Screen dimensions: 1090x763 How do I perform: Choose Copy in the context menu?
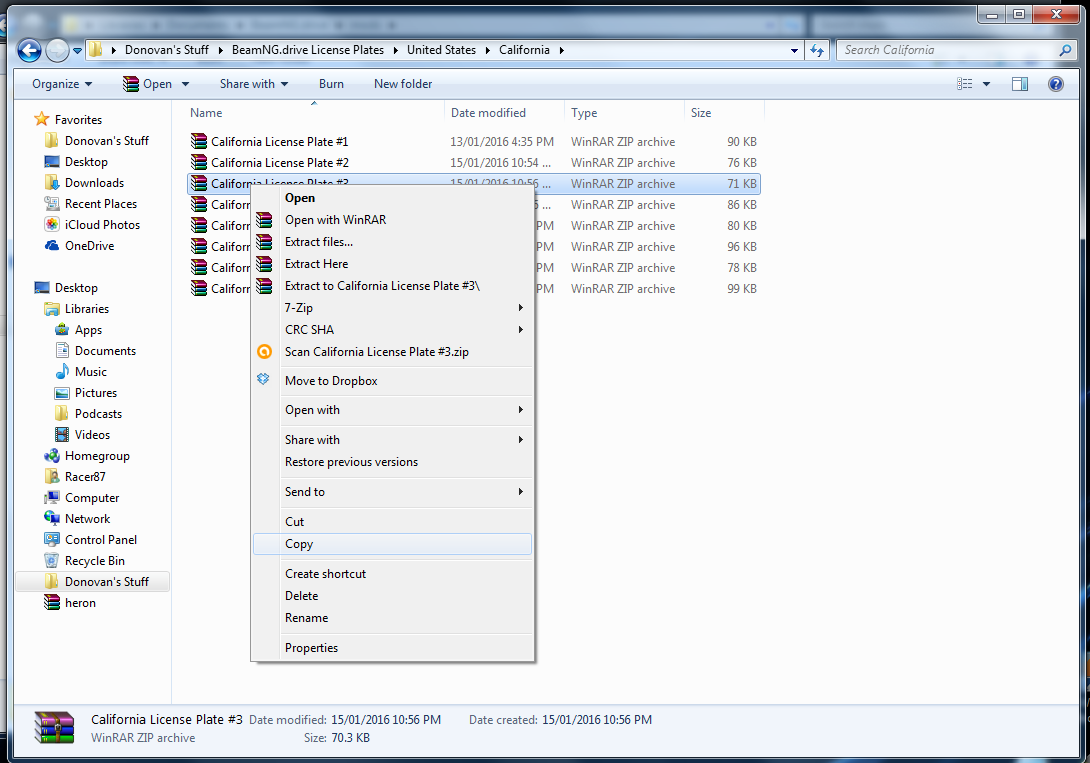393,544
